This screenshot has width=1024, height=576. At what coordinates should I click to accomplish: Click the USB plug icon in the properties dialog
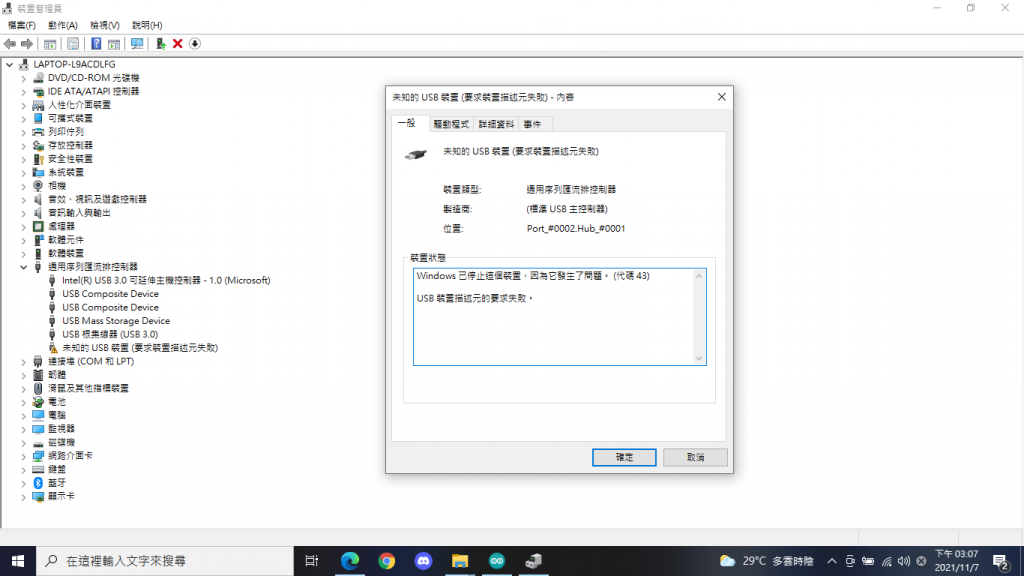(x=415, y=155)
